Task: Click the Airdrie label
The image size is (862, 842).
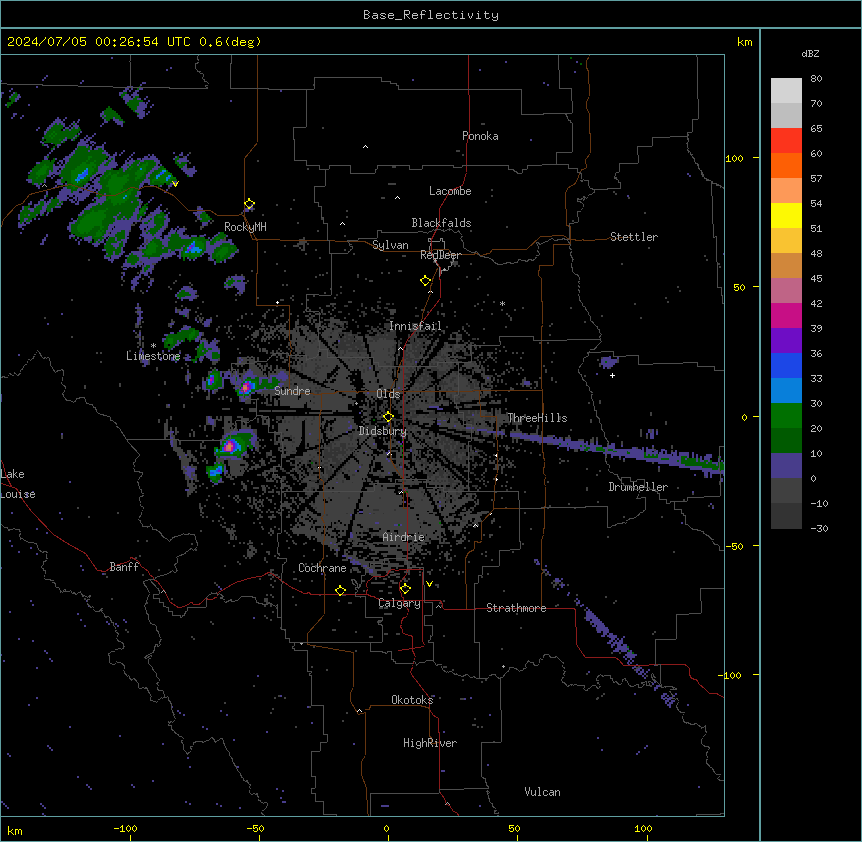Action: click(x=404, y=537)
